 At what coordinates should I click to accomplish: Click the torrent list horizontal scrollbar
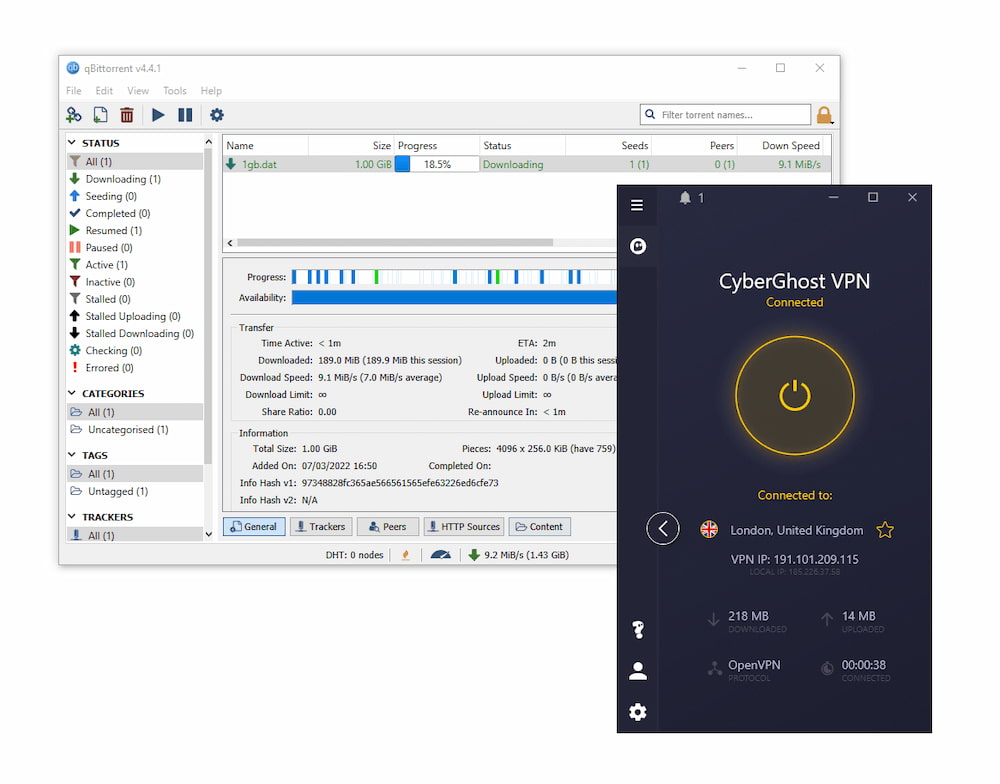coord(395,242)
